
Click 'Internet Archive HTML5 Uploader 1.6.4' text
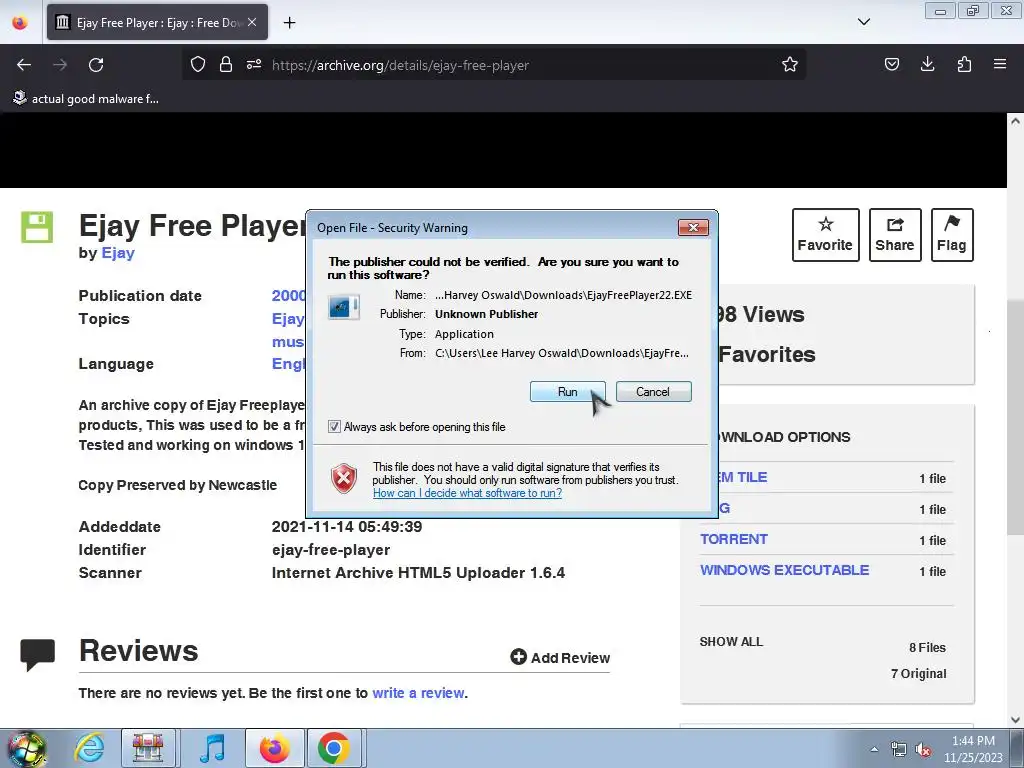(418, 573)
